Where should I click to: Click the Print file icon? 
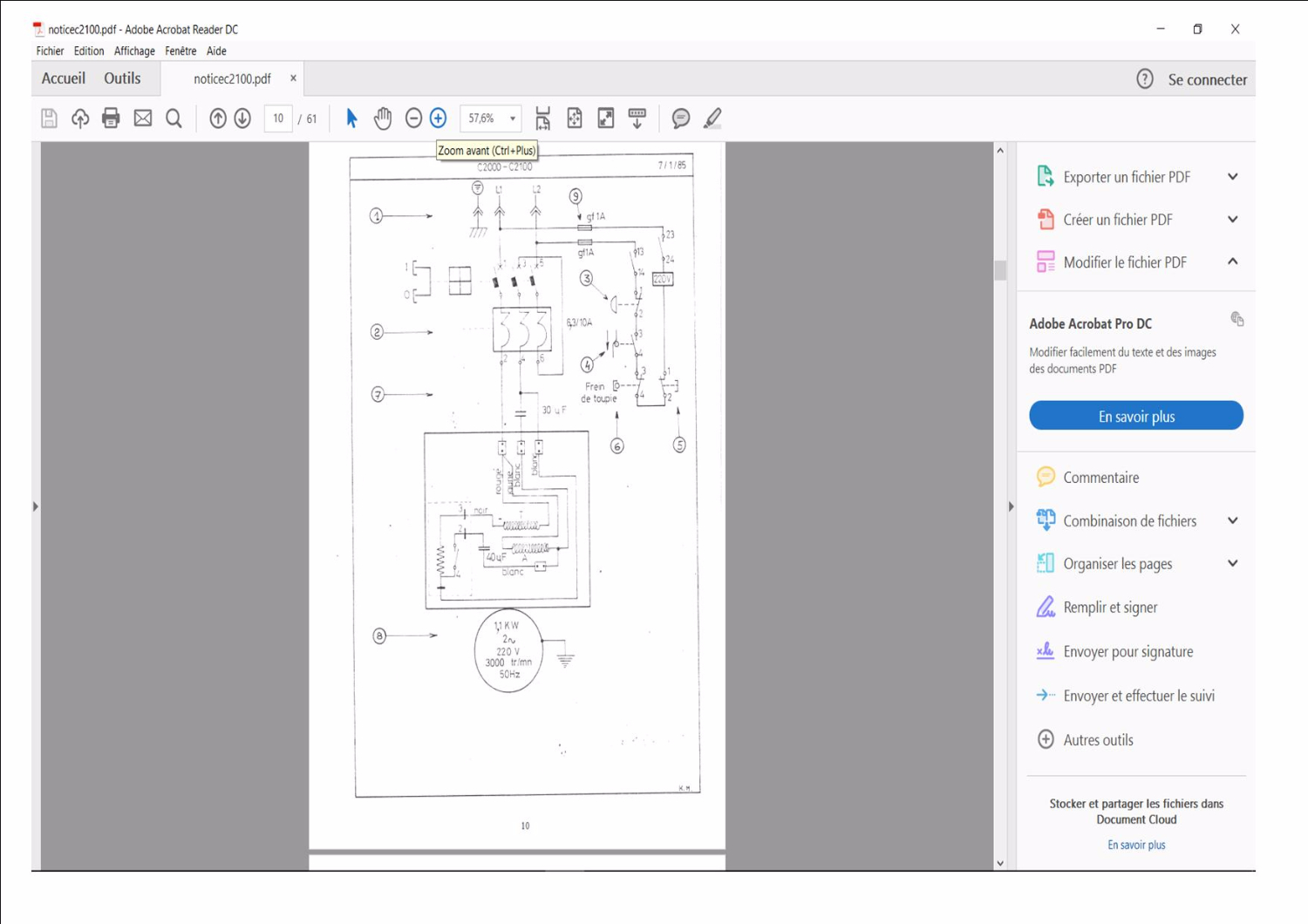pos(111,119)
